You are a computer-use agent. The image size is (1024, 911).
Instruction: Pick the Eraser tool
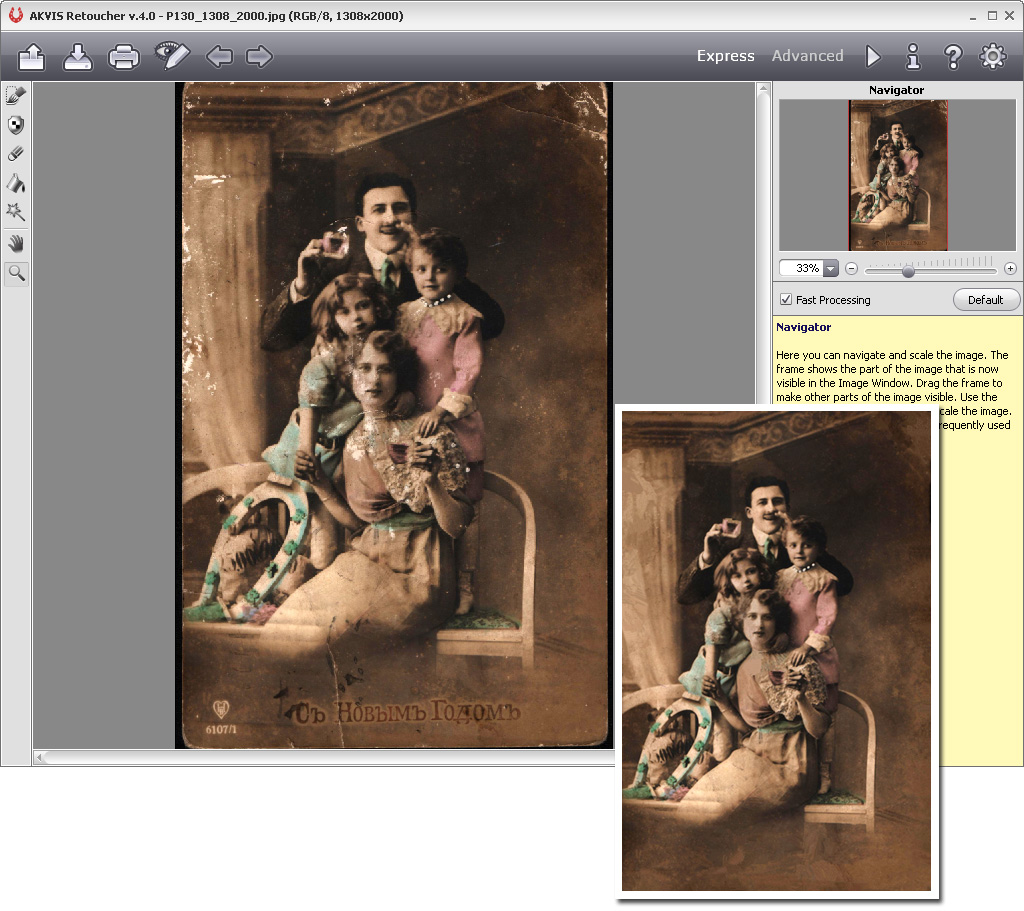coord(16,154)
